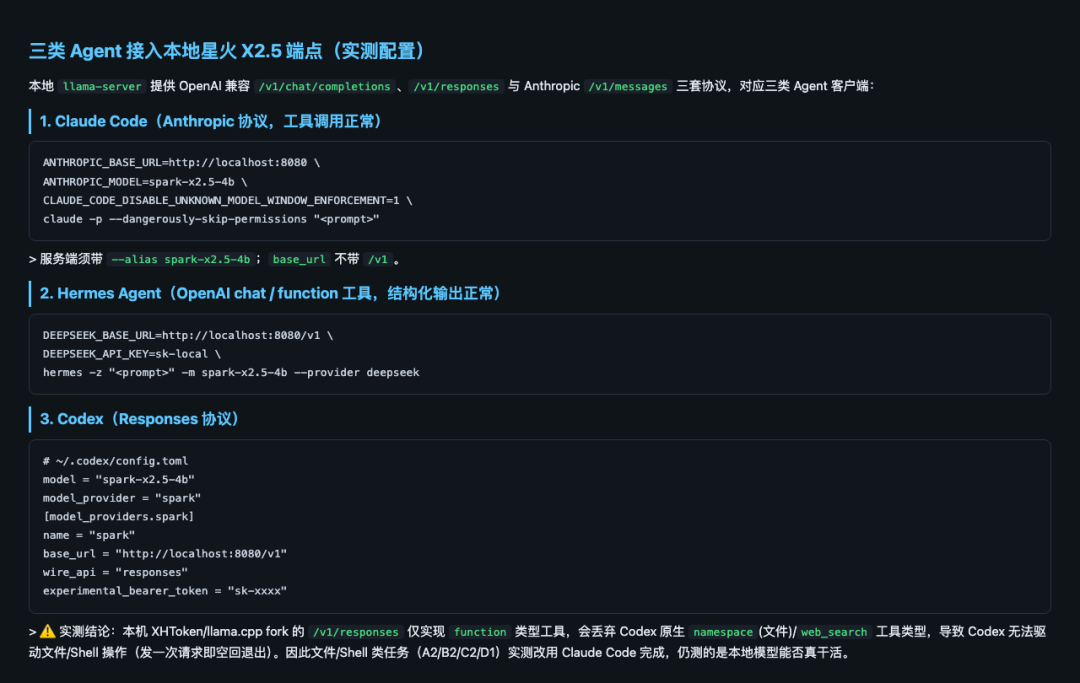Click heading '1. Claude Code（Anthropic 协议'
Screen dimensions: 1080x683
coord(211,122)
